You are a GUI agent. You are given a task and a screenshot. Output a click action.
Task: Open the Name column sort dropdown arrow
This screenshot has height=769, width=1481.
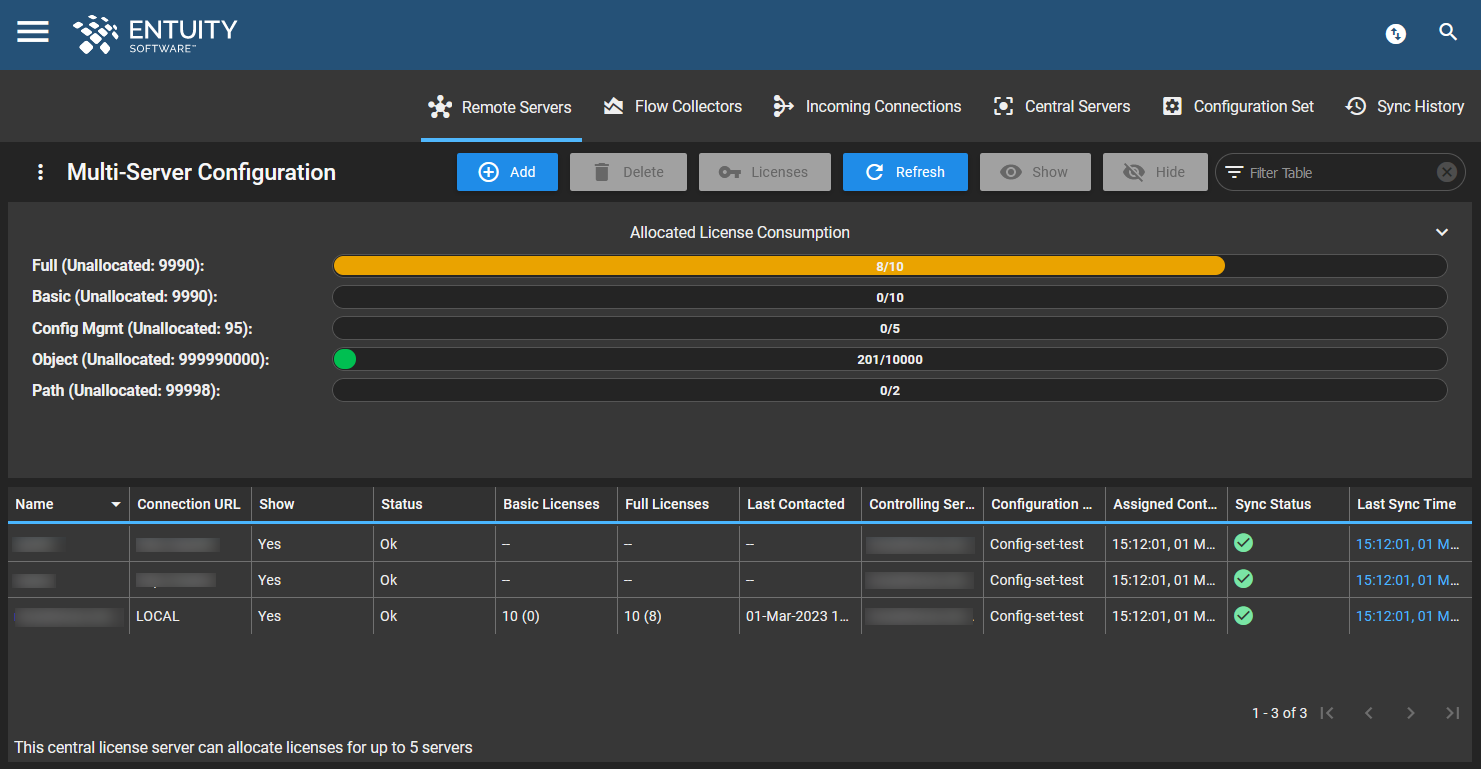[x=116, y=505]
